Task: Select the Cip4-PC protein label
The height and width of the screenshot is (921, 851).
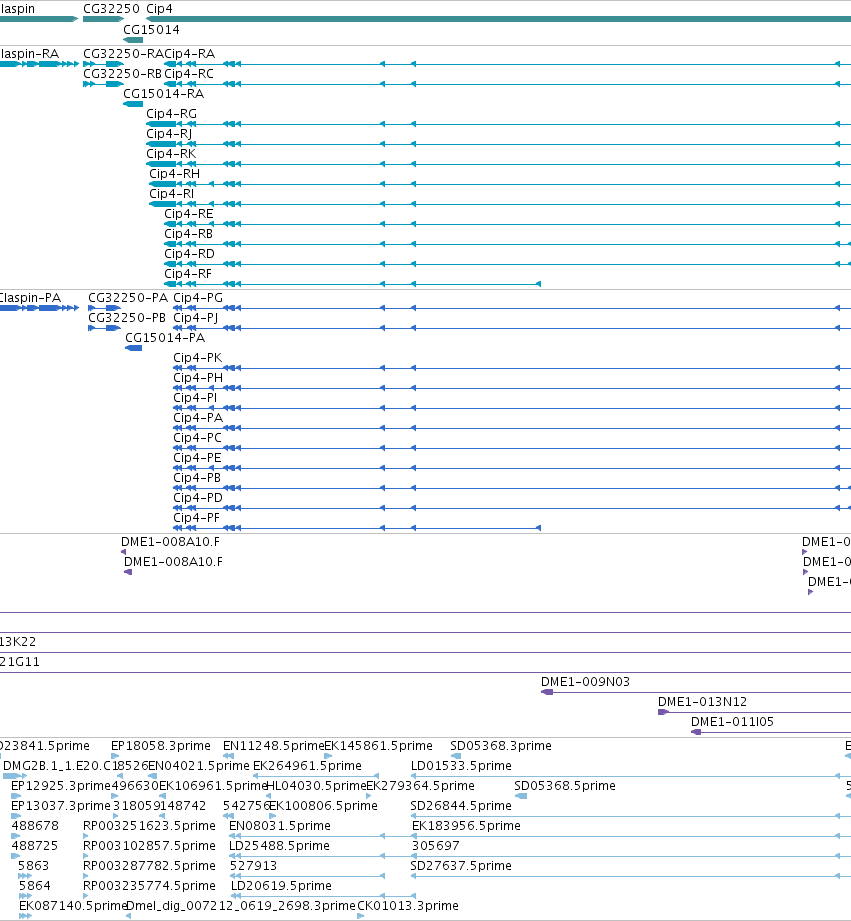Action: point(197,438)
